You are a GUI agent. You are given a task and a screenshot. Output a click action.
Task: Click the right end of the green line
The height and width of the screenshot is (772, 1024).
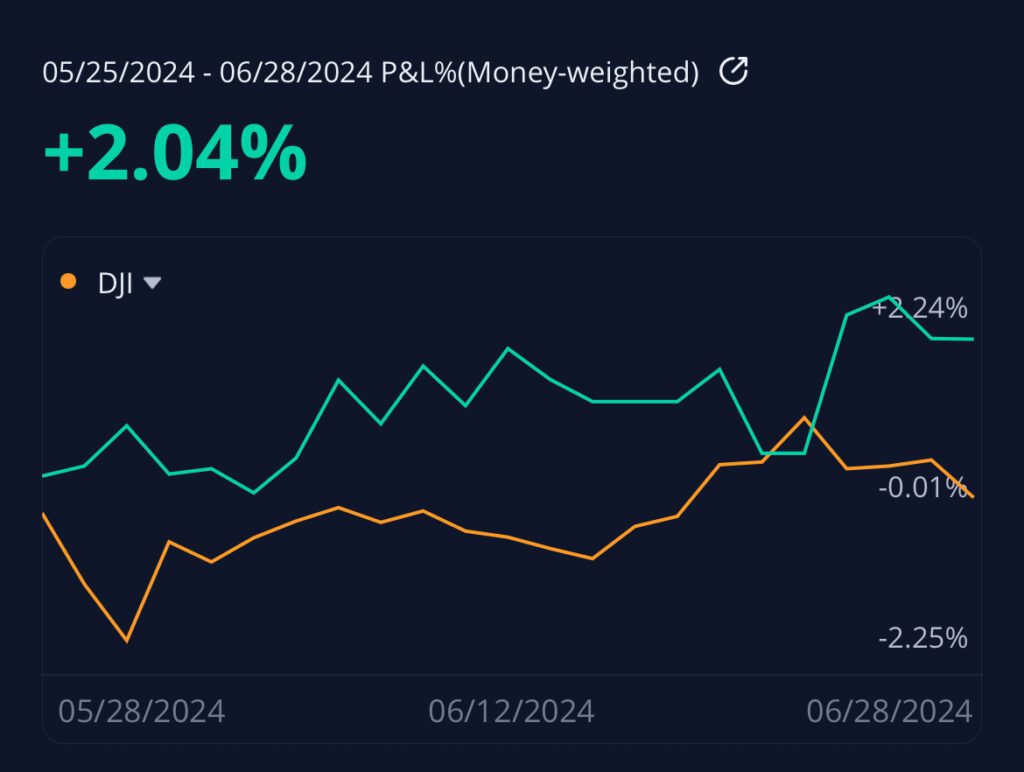tap(972, 339)
